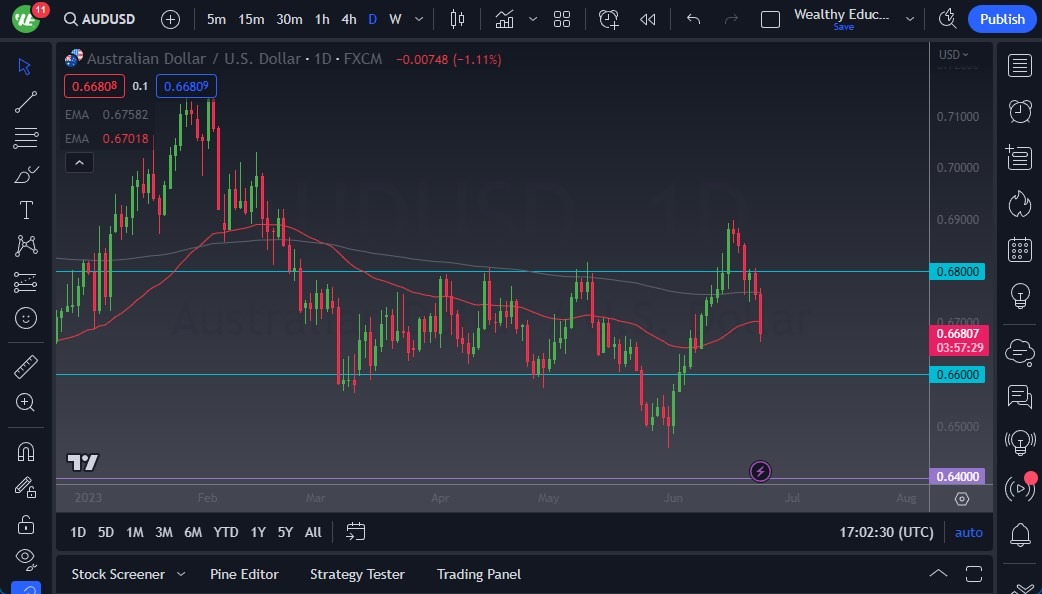1042x594 pixels.
Task: Toggle lock all drawings
Action: coord(26,524)
